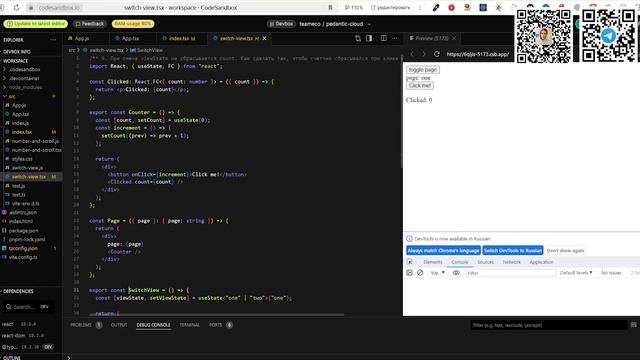Open Explorer panel more options ellipsis

53,40
